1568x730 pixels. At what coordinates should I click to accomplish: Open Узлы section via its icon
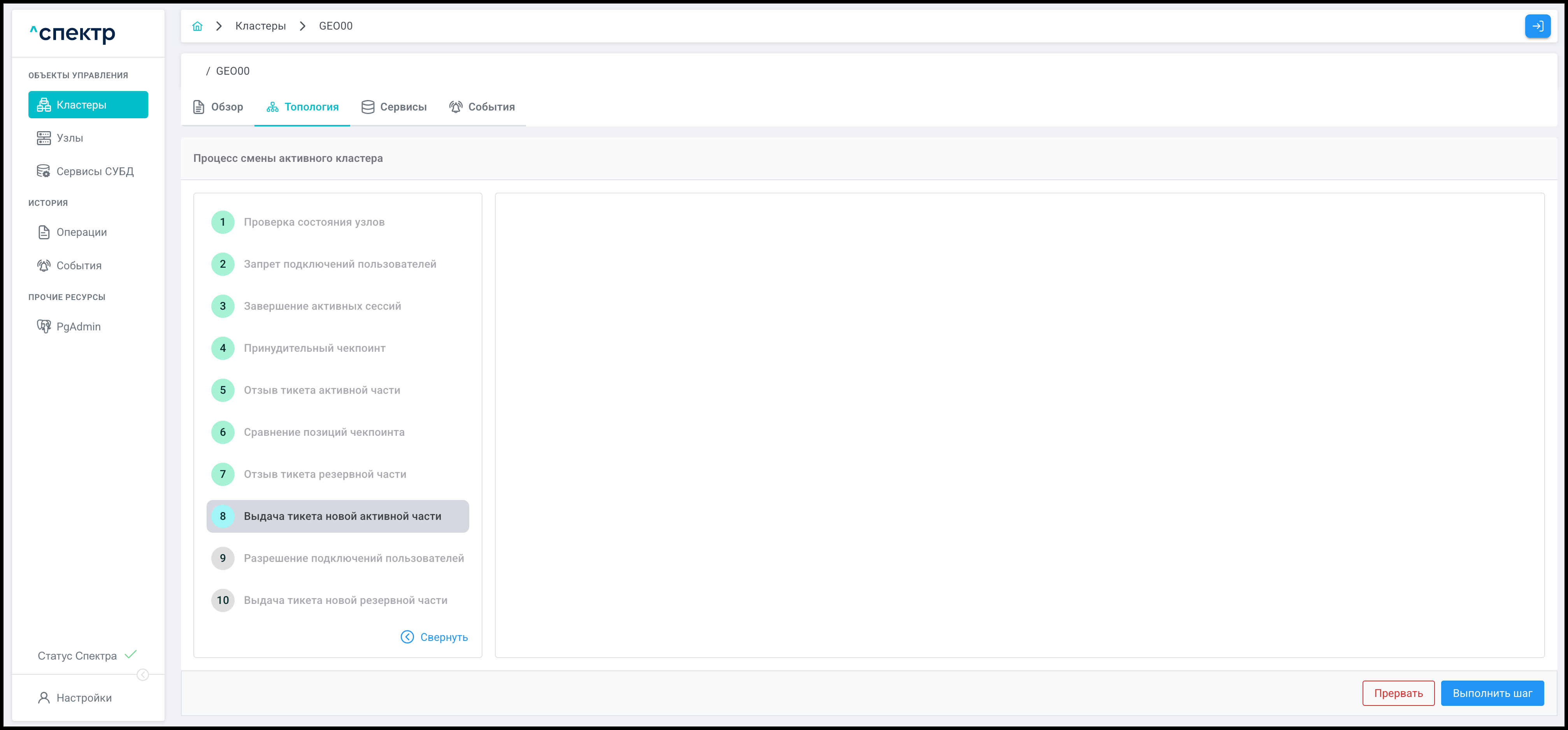pos(44,138)
